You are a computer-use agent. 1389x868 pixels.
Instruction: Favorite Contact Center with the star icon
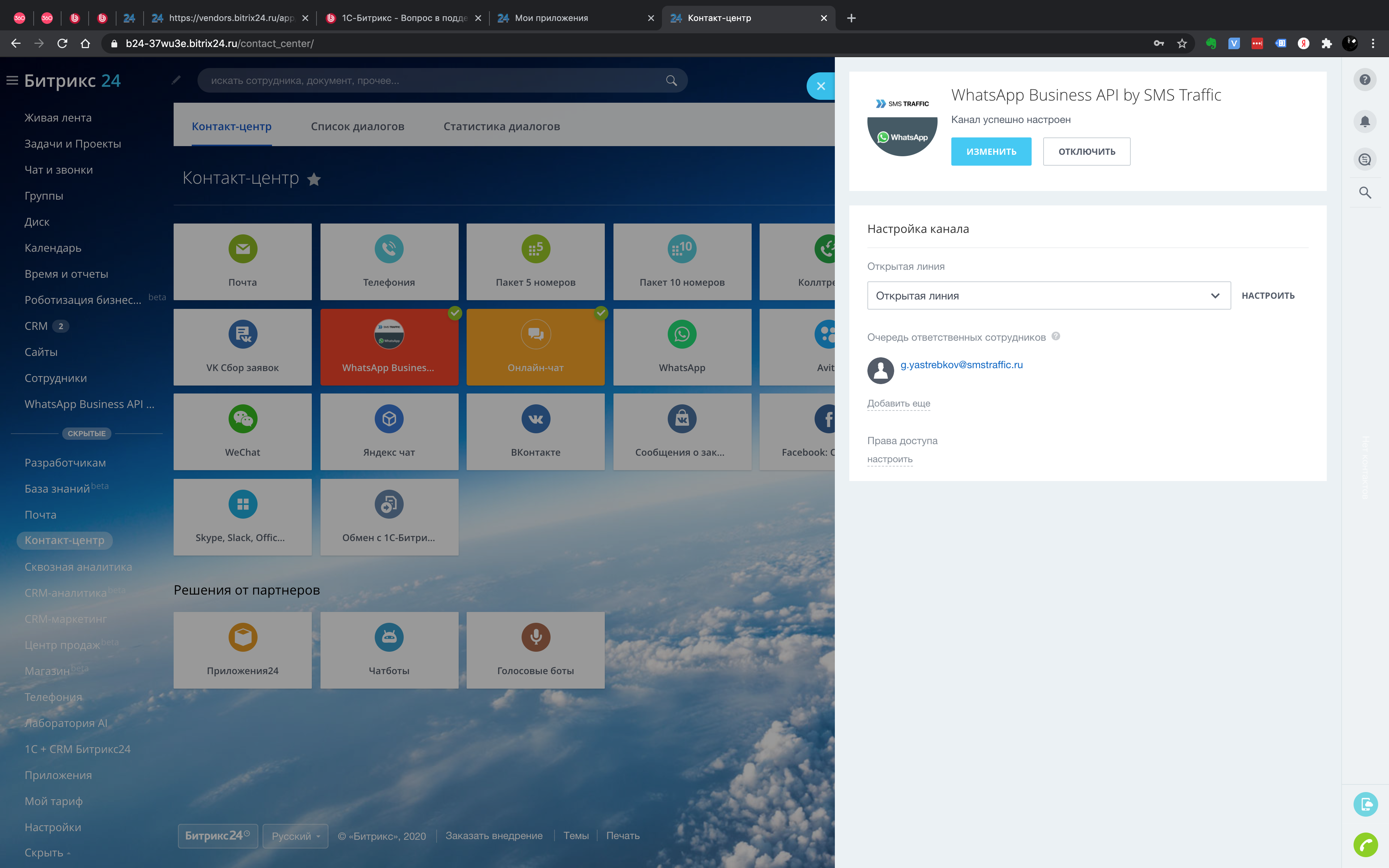coord(314,179)
